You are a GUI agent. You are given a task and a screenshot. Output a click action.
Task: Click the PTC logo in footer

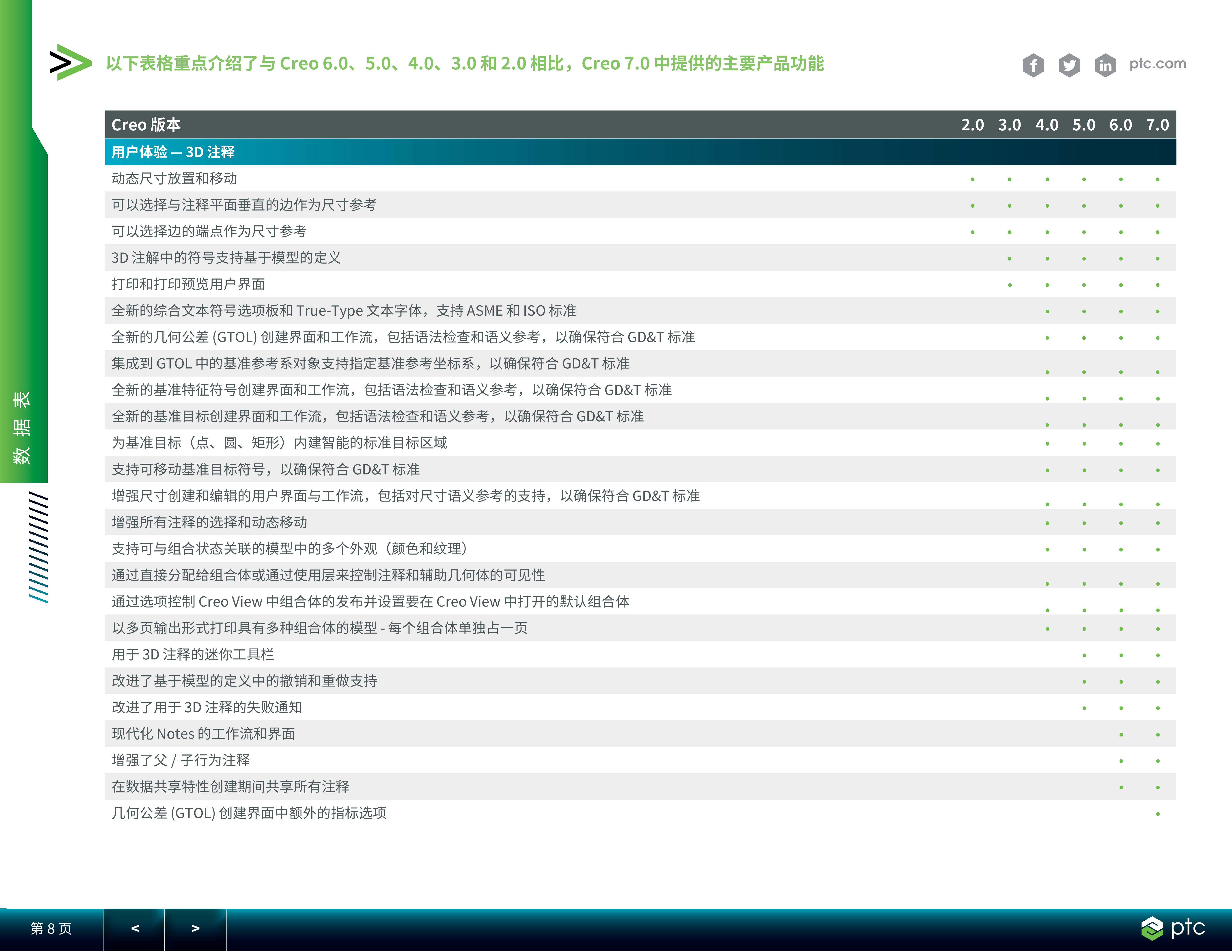click(x=1173, y=928)
